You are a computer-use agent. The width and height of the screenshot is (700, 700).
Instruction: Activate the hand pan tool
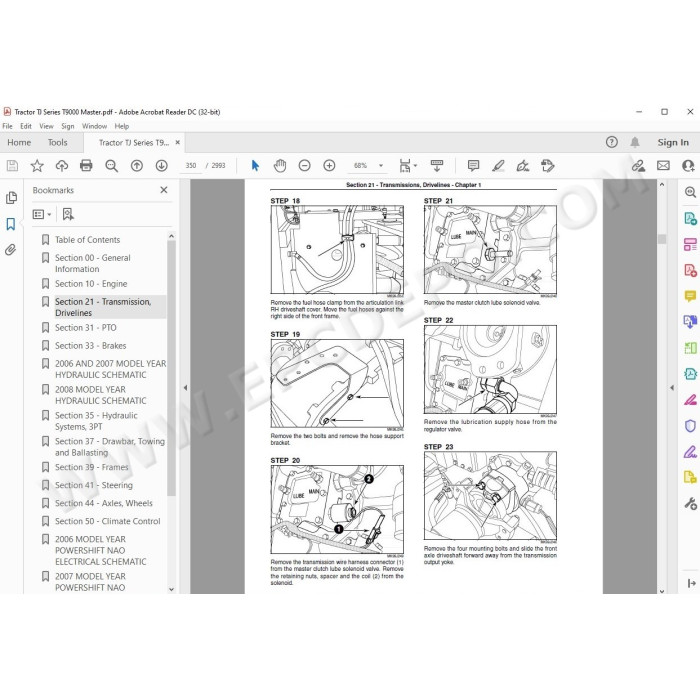[280, 166]
